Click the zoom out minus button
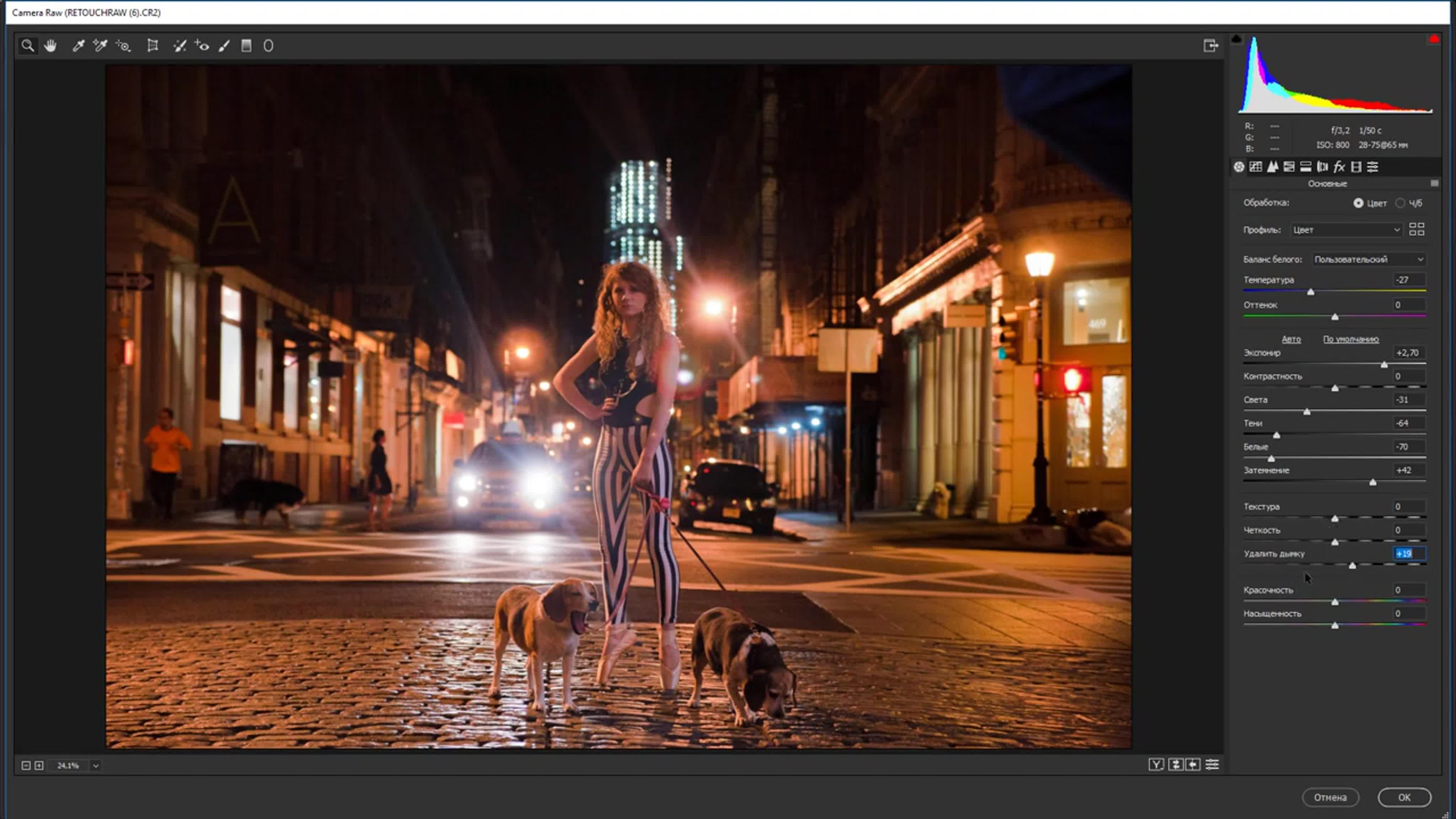The height and width of the screenshot is (819, 1456). (26, 765)
